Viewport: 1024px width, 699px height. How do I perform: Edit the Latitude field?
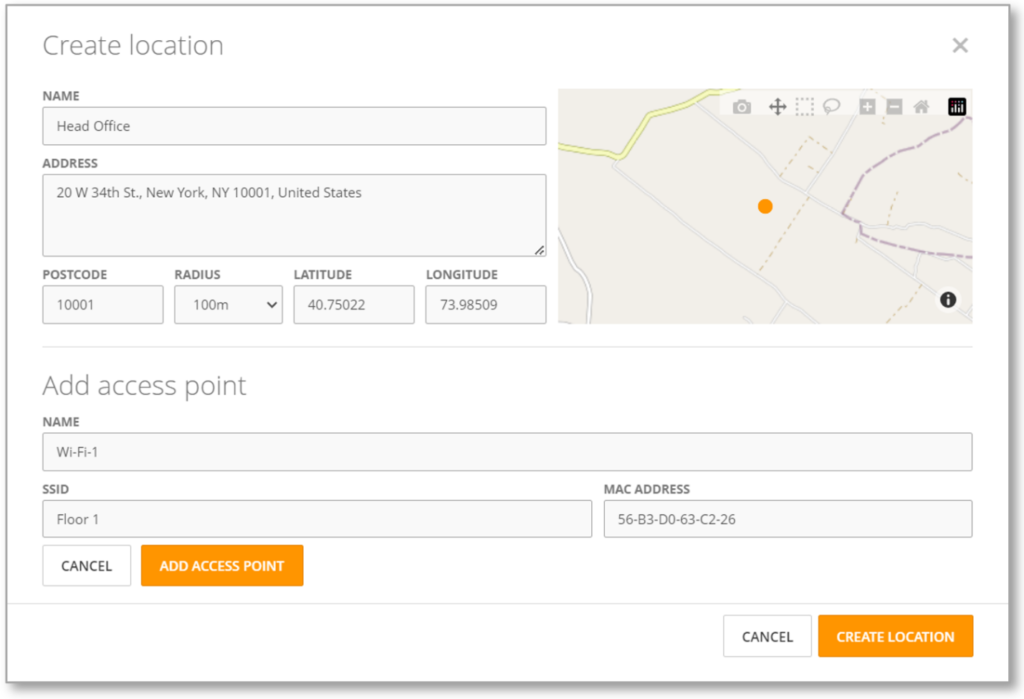click(x=353, y=305)
